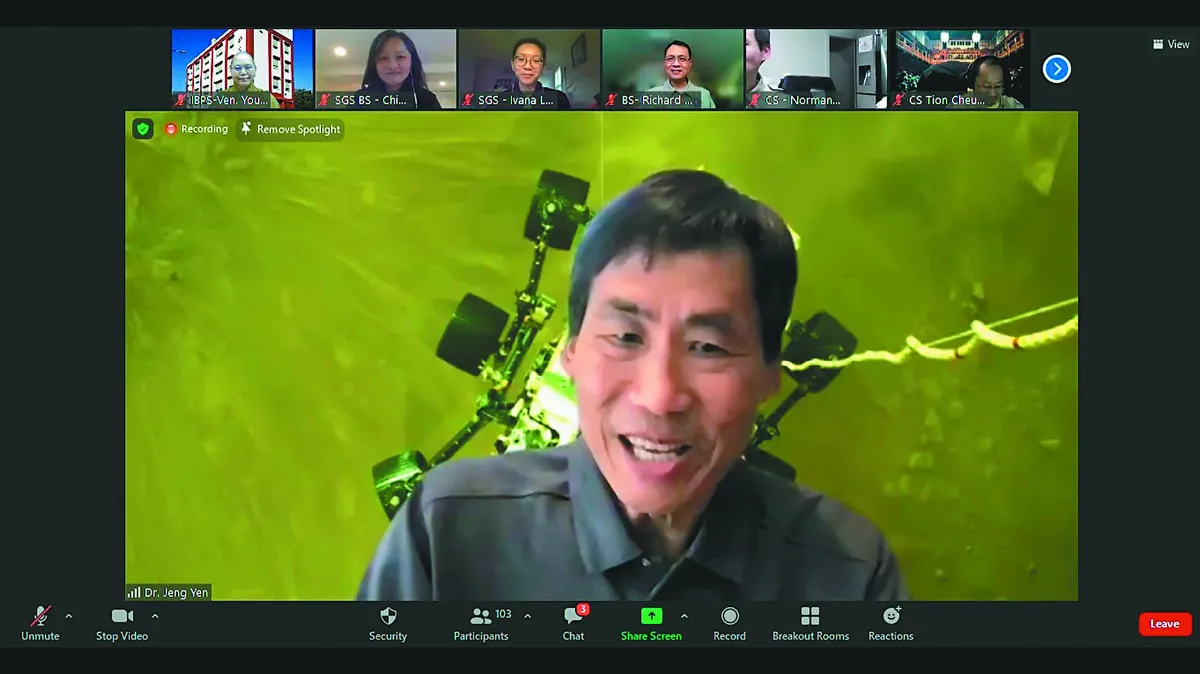Click muted mic icon on CS Tion Cheu thumbnail
Viewport: 1200px width, 674px height.
899,100
